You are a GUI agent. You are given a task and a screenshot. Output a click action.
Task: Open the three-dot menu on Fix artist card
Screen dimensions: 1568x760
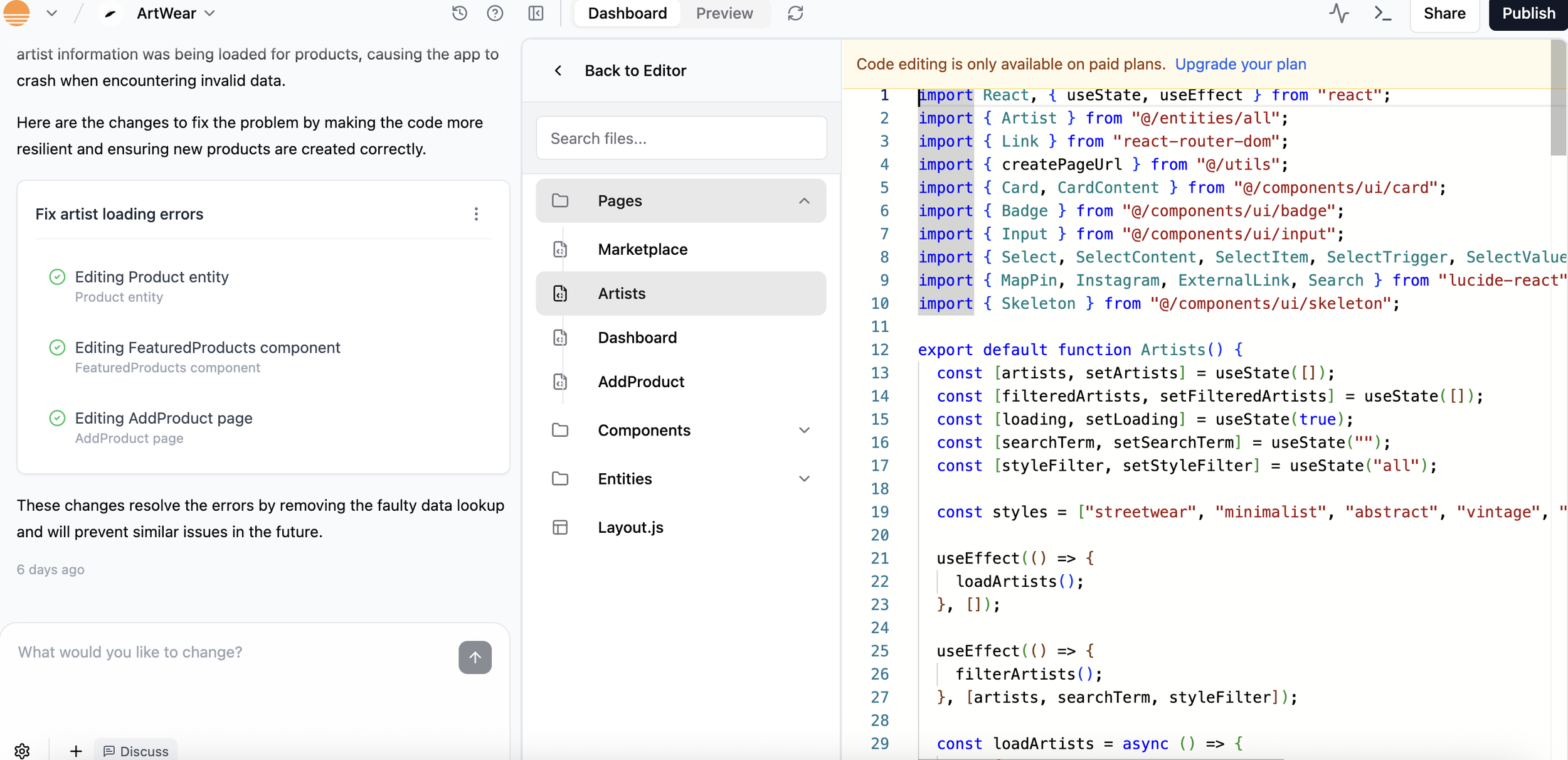(x=476, y=214)
